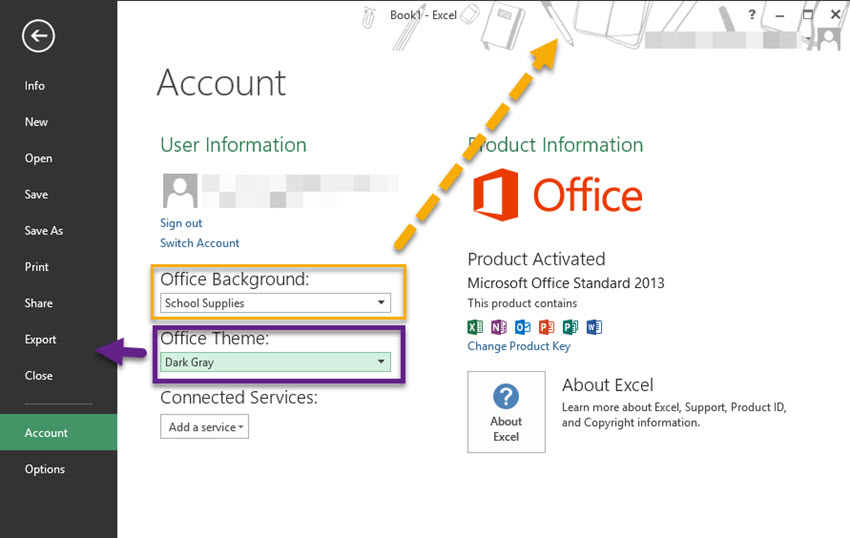Image resolution: width=850 pixels, height=538 pixels.
Task: Click the account avatar in title bar
Action: (x=828, y=39)
